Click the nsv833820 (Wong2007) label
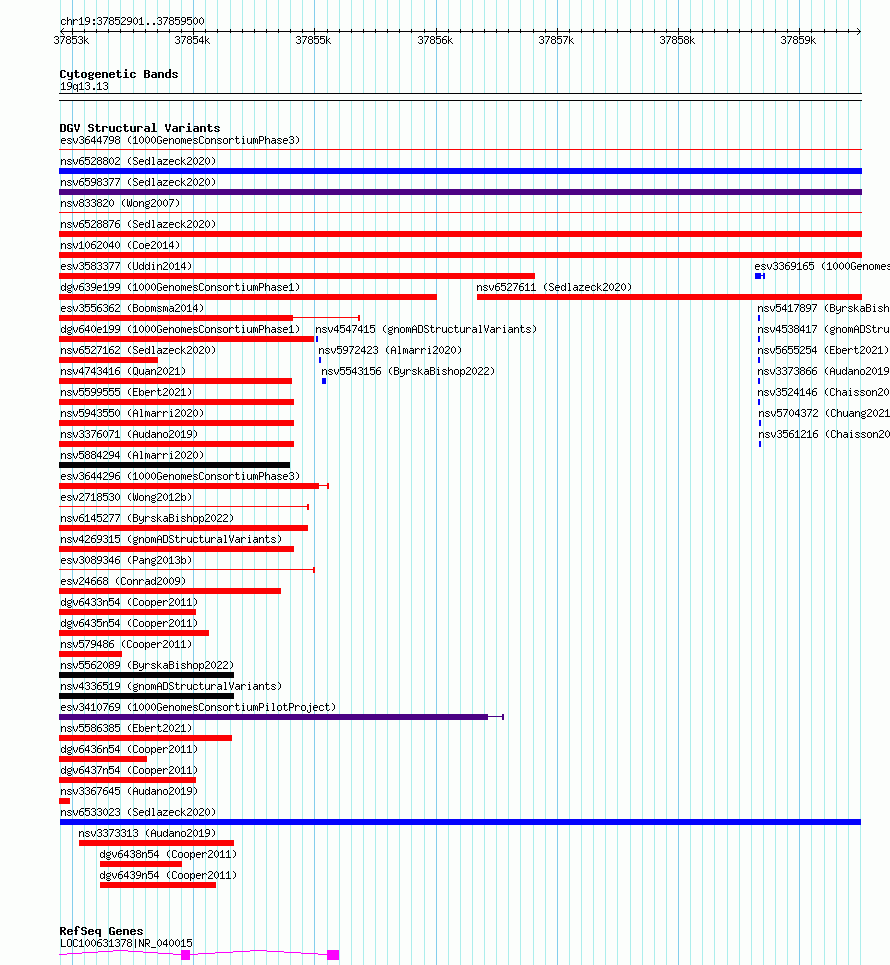Viewport: 890px width, 965px height. [120, 203]
